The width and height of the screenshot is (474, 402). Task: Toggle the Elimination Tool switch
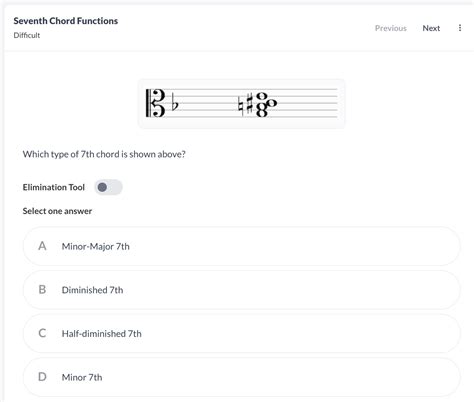click(108, 187)
